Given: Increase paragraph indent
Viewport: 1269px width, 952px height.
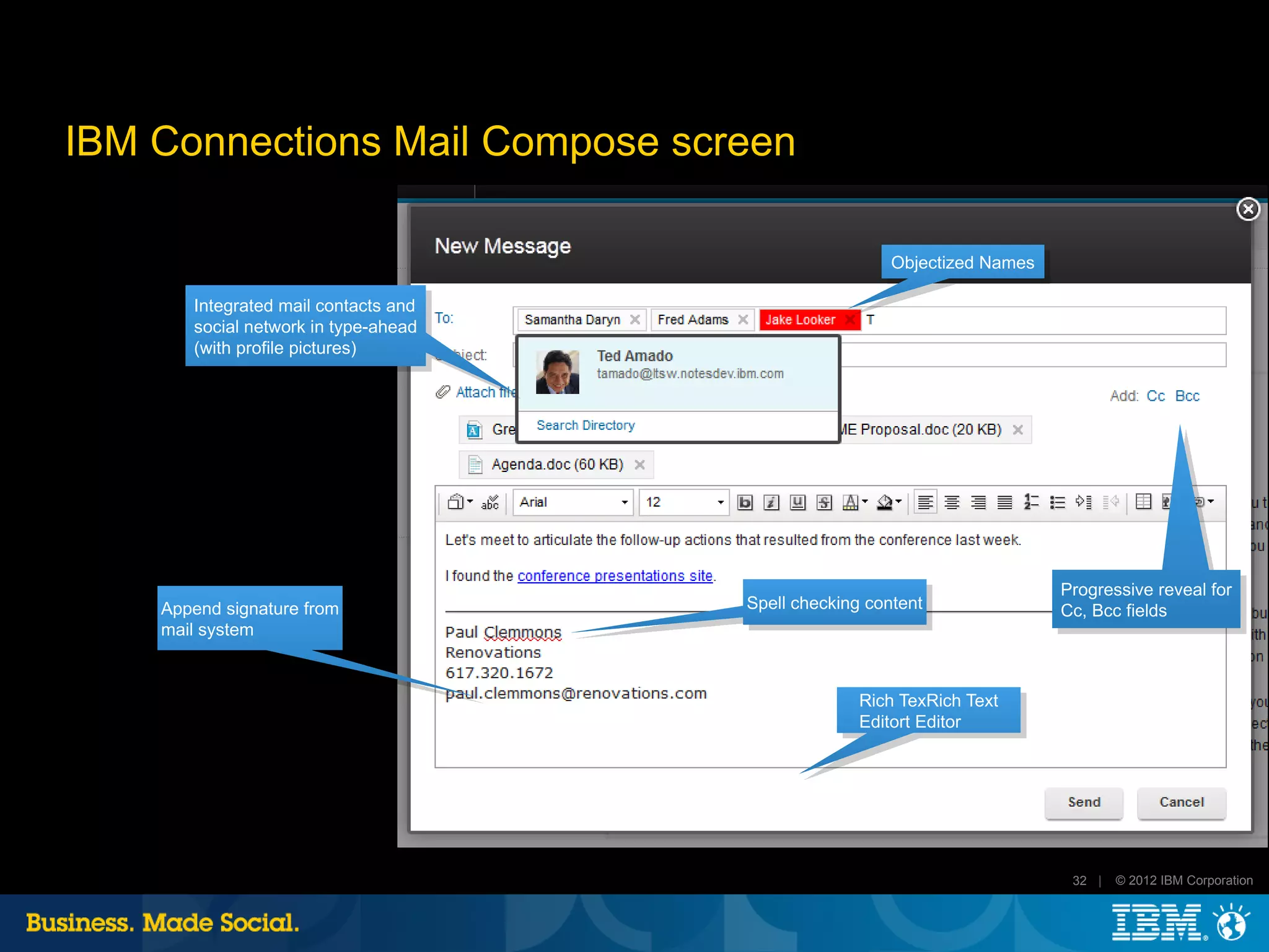Looking at the screenshot, I should (x=1084, y=502).
